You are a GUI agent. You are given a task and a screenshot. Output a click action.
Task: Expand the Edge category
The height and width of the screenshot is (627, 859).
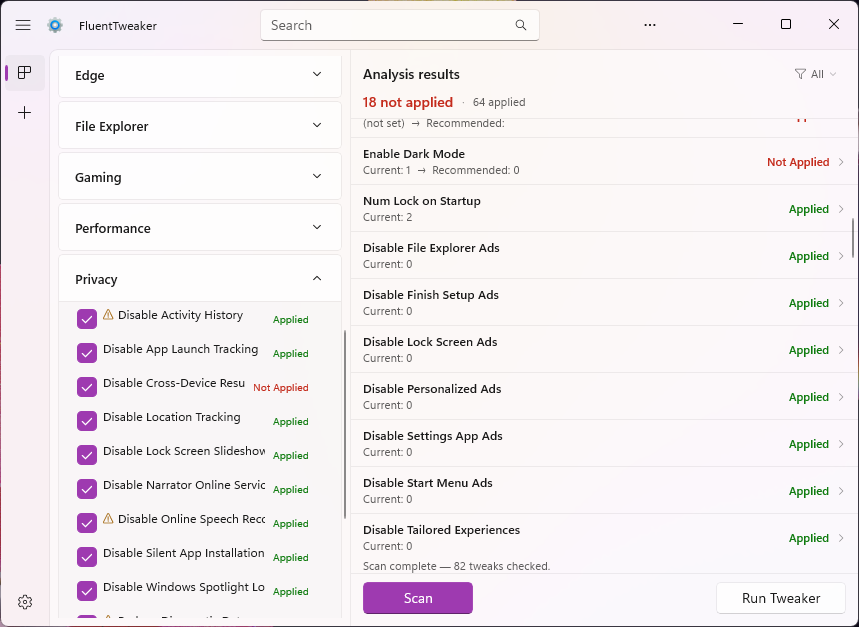pyautogui.click(x=200, y=75)
